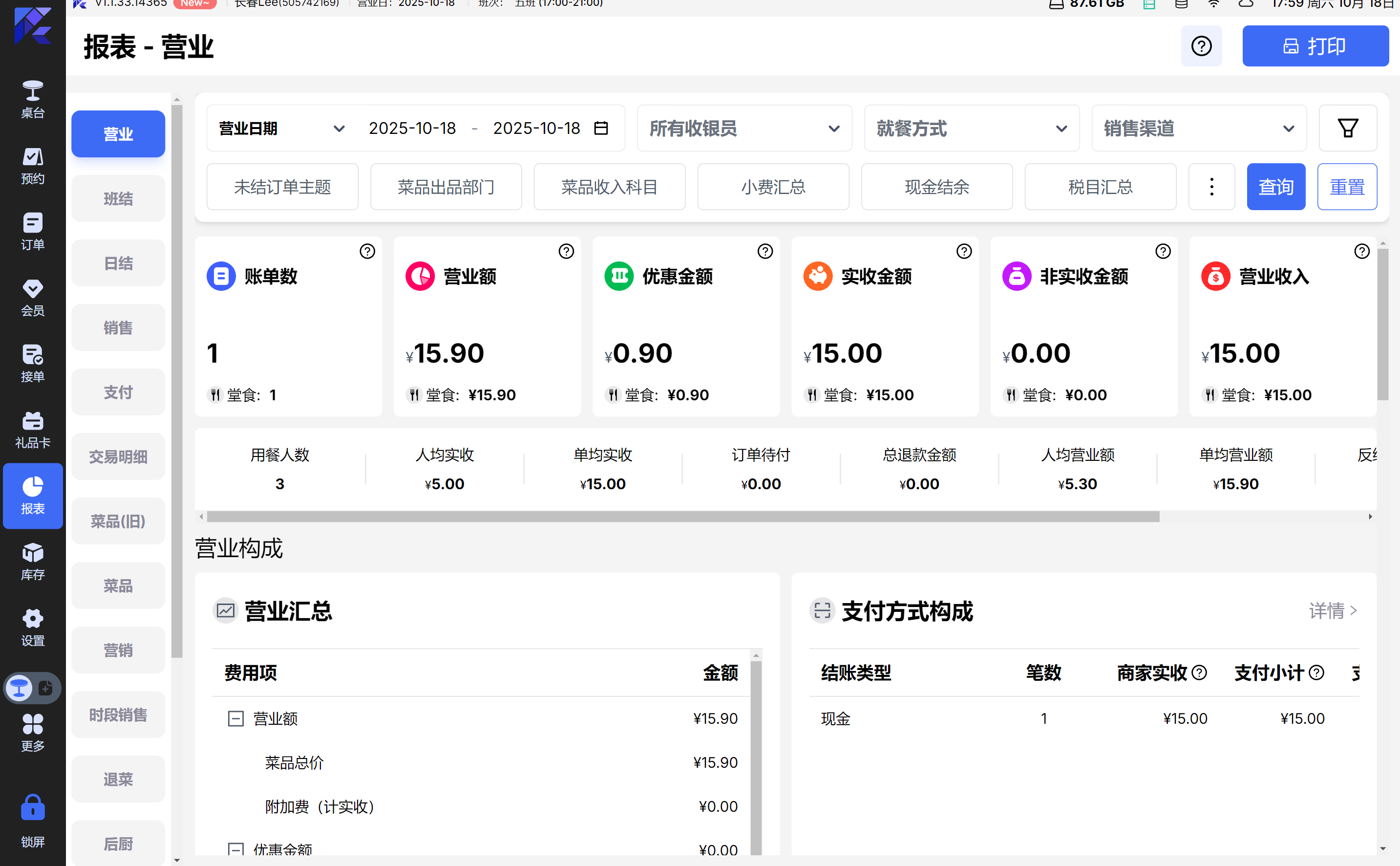Toggle the 税目汇总 filter chip
1400x866 pixels.
point(1100,187)
